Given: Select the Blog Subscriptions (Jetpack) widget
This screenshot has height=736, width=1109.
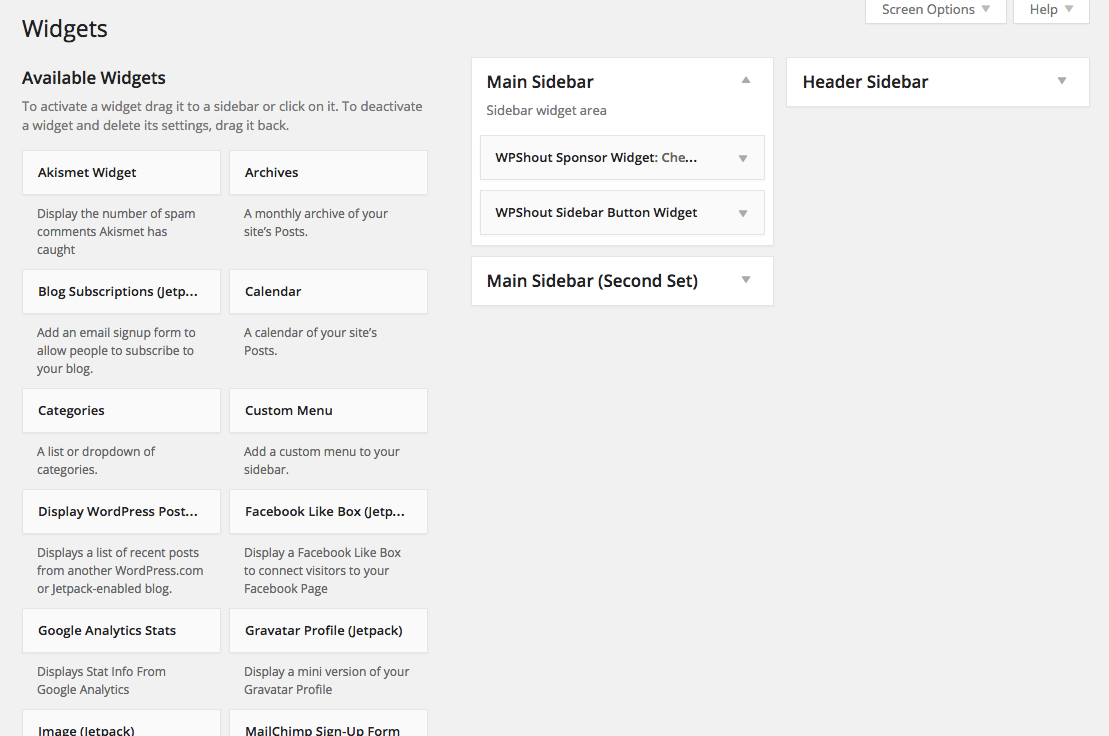Looking at the screenshot, I should [120, 291].
